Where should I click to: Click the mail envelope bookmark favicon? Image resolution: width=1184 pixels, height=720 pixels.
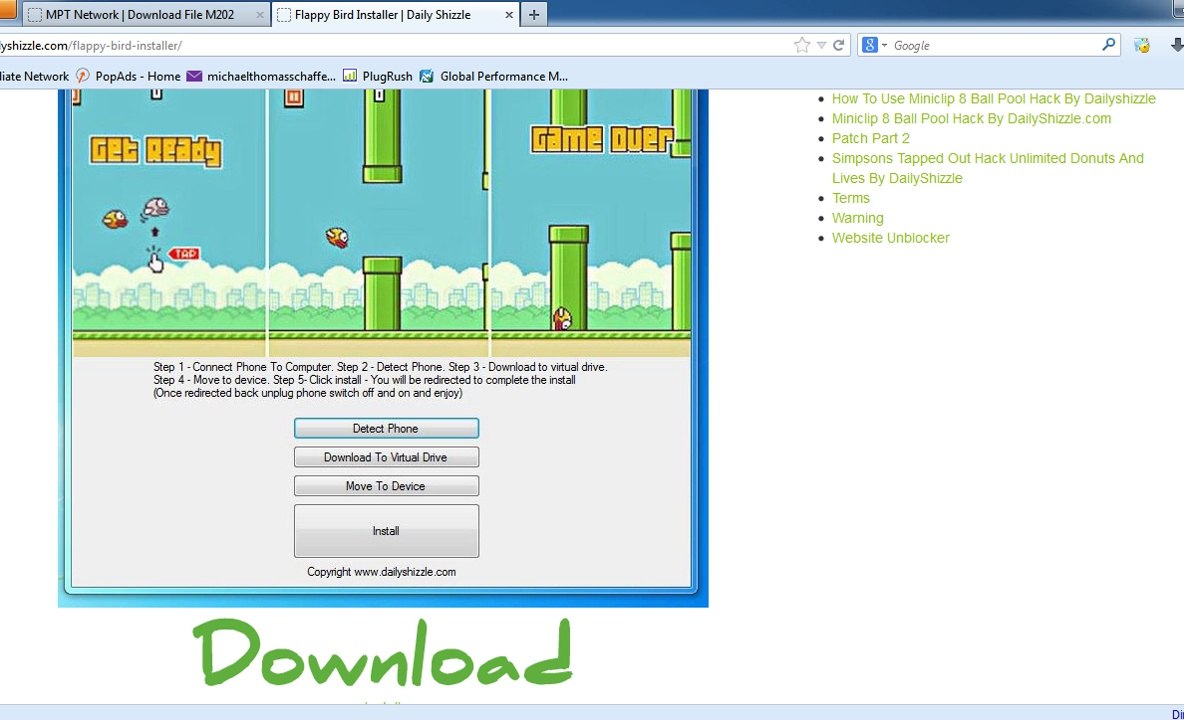(x=194, y=76)
